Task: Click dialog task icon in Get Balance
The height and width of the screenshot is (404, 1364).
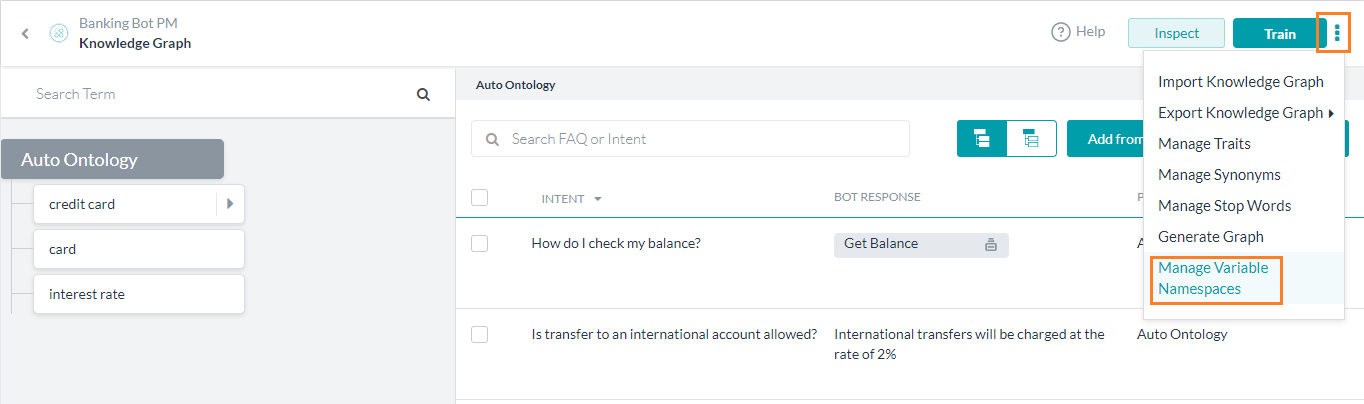Action: coord(991,244)
